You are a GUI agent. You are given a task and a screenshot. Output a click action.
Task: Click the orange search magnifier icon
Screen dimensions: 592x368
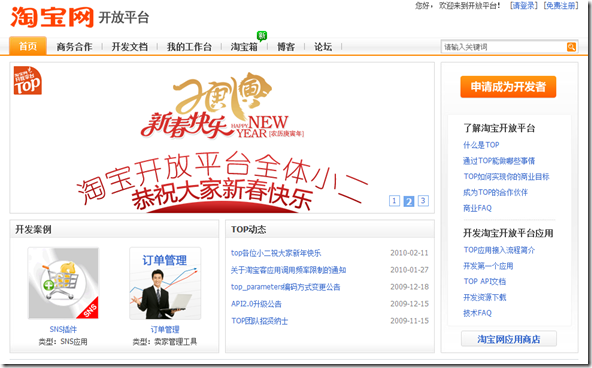pyautogui.click(x=571, y=47)
